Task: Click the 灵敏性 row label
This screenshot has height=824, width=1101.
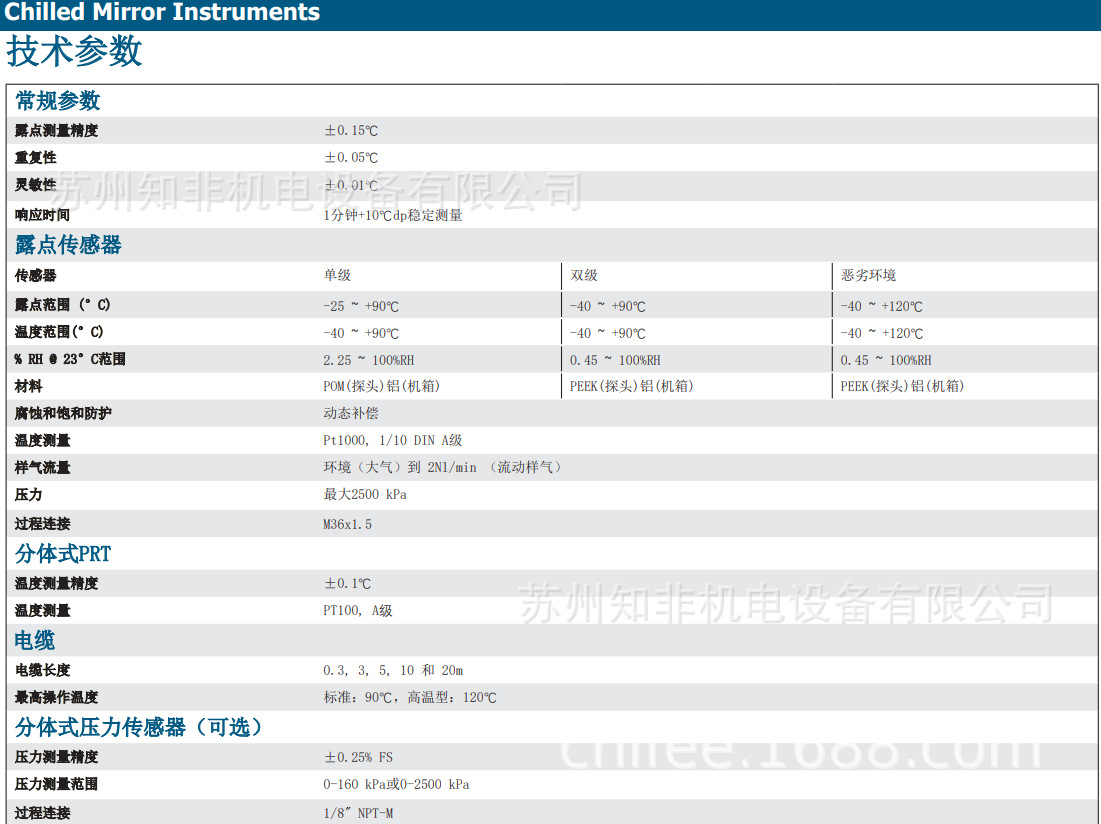Action: pos(35,185)
